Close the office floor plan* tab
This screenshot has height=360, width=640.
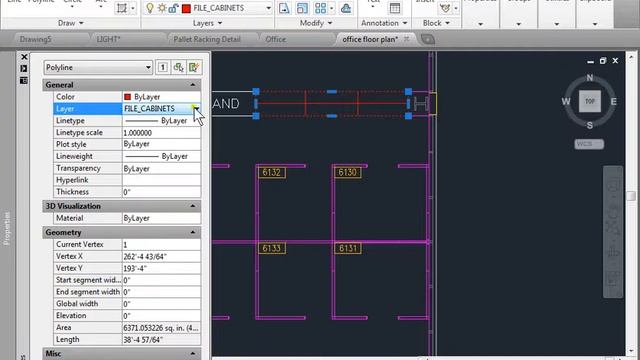click(x=407, y=39)
